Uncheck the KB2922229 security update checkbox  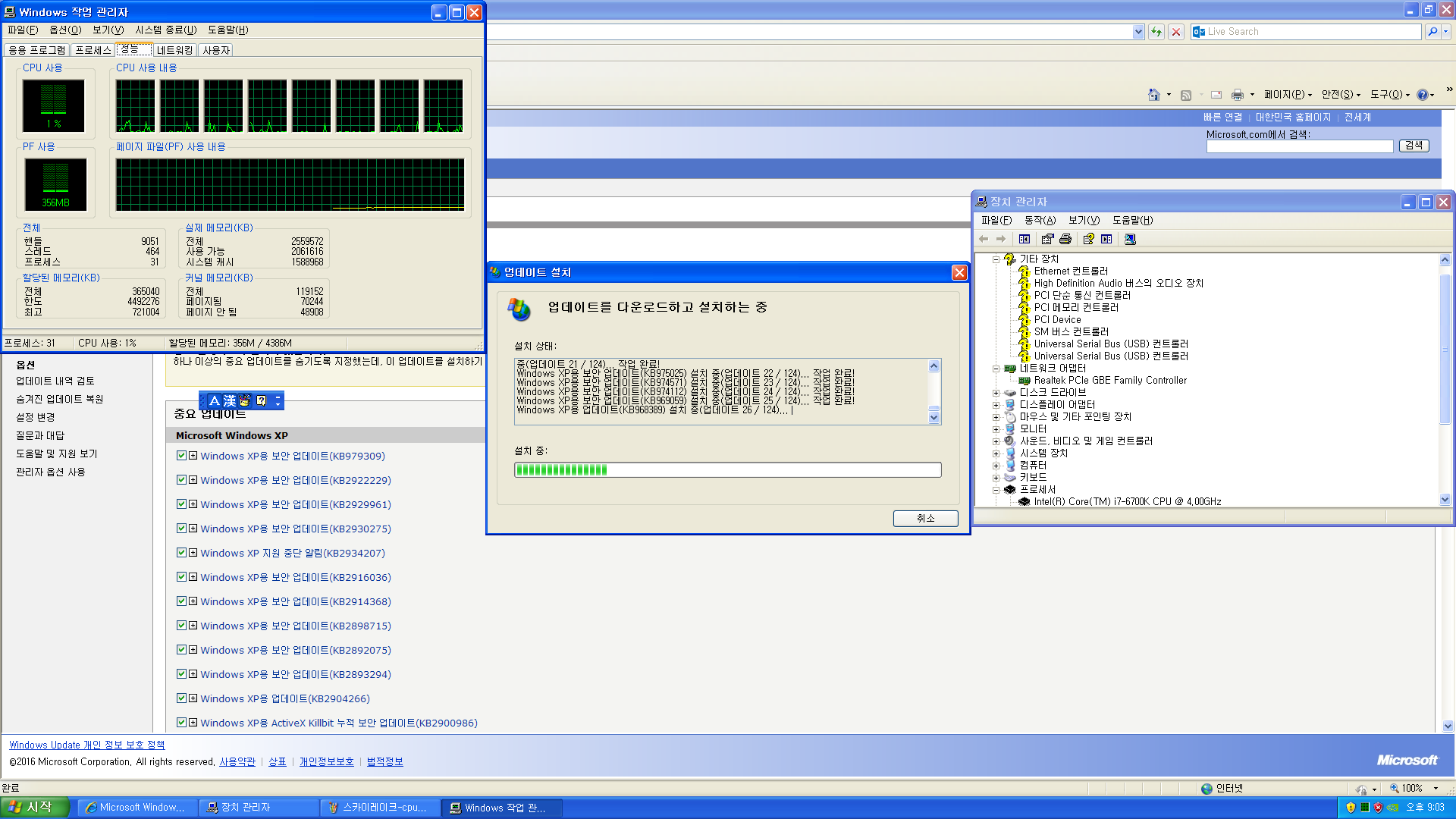(181, 480)
